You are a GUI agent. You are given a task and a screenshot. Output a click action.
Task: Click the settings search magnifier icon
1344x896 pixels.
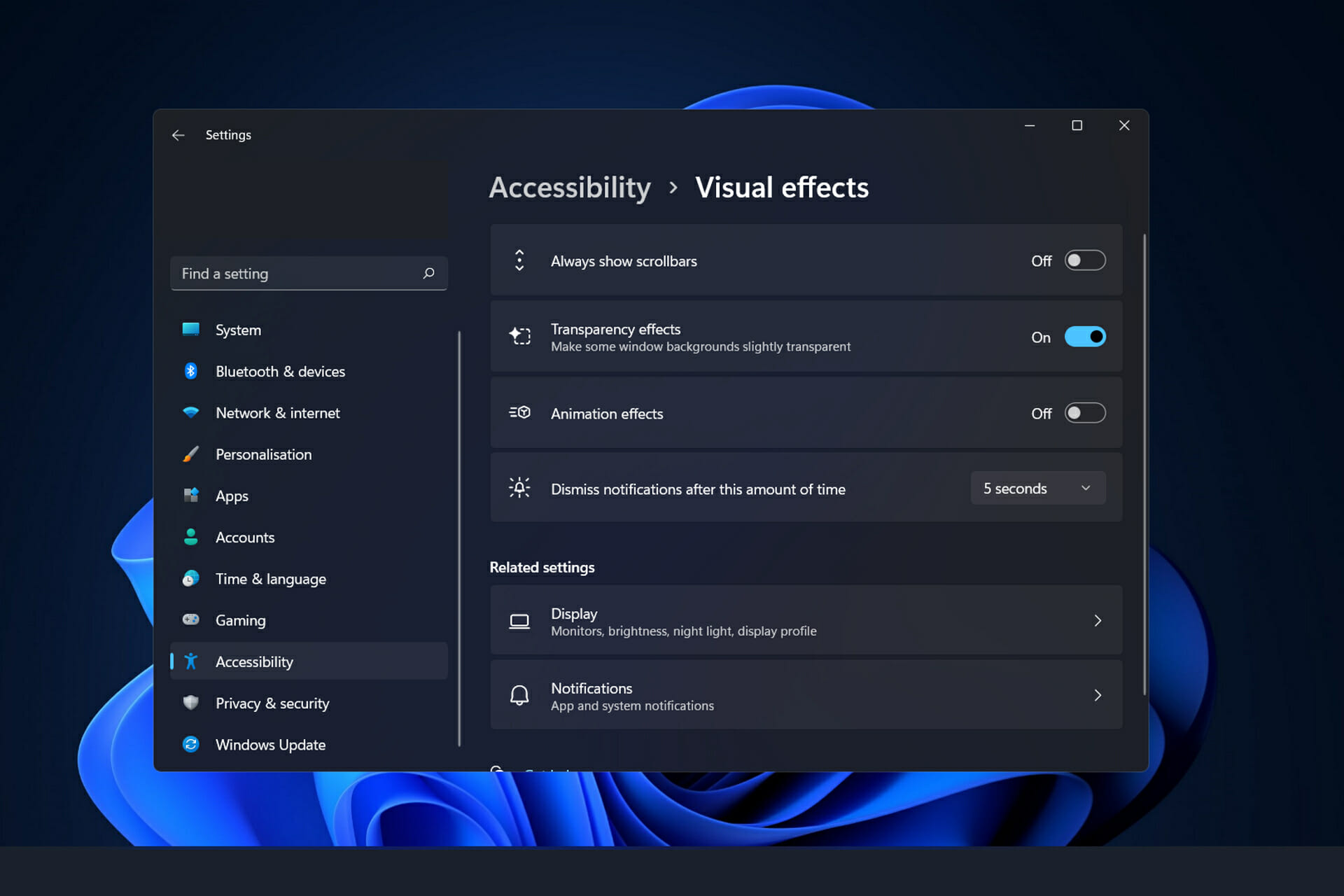[x=427, y=273]
